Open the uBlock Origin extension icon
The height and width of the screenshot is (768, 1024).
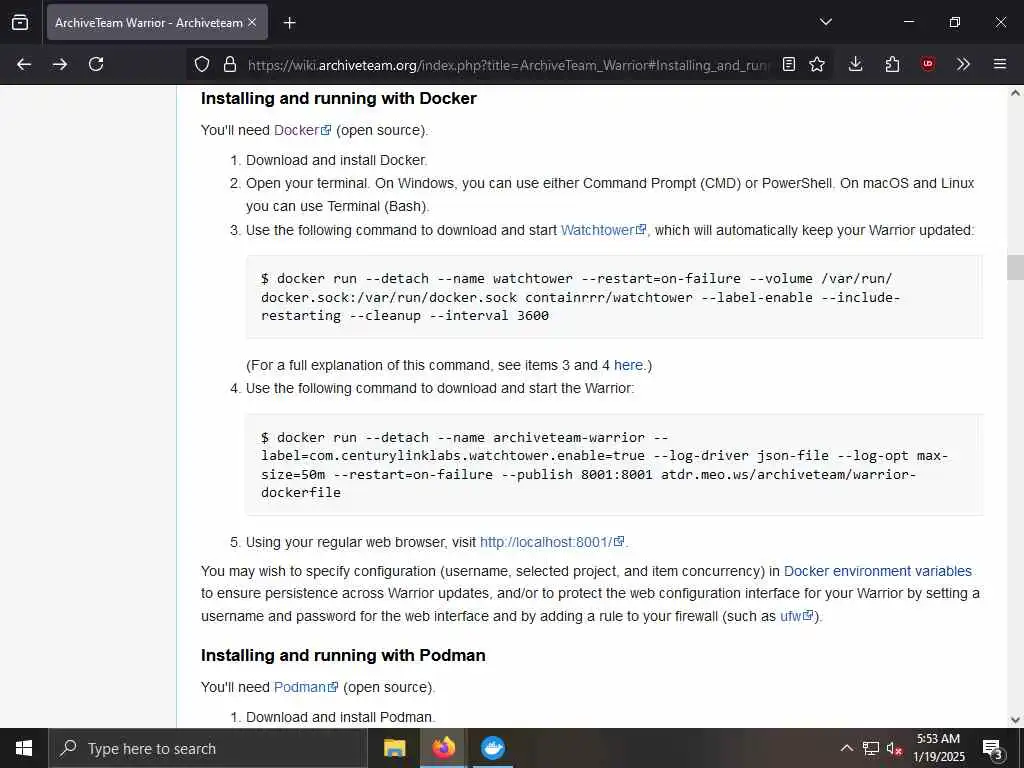point(928,64)
